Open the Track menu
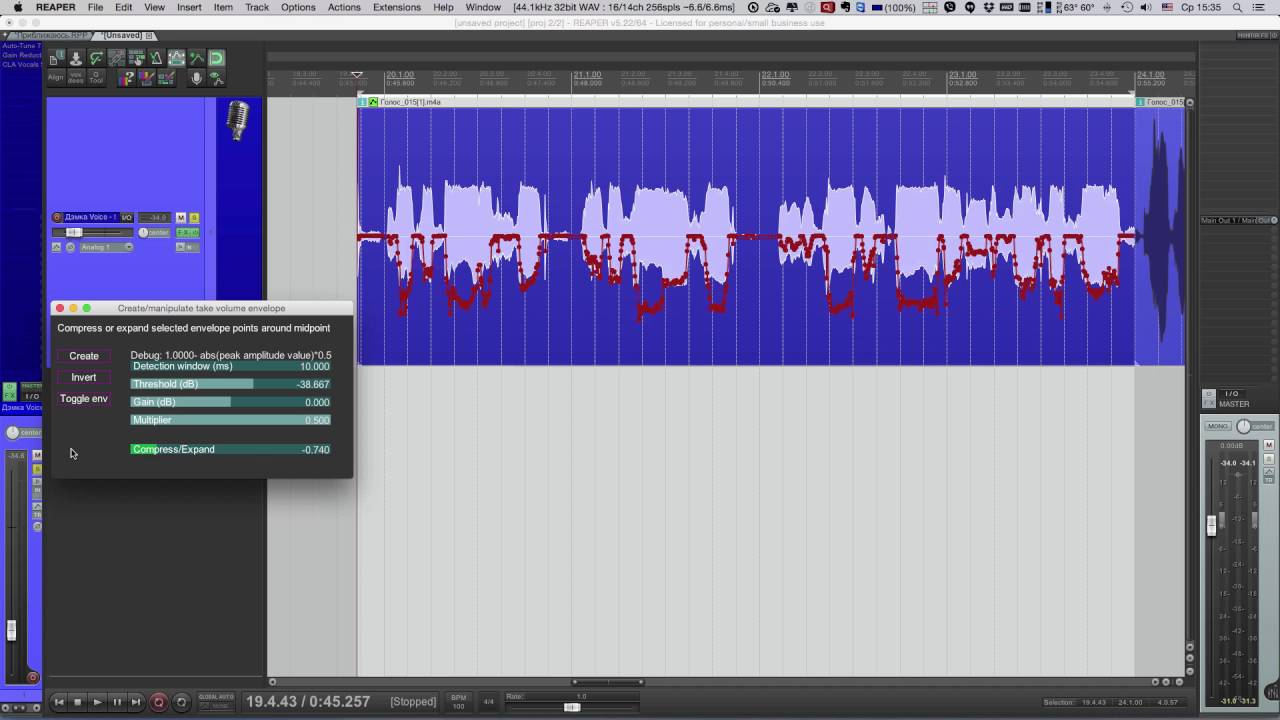This screenshot has height=720, width=1280. tap(257, 7)
